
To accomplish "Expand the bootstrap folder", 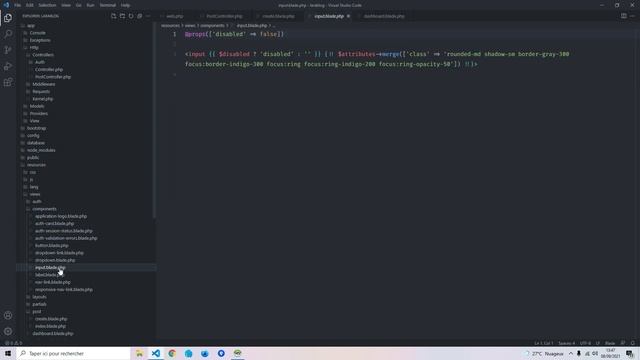I will [x=36, y=128].
